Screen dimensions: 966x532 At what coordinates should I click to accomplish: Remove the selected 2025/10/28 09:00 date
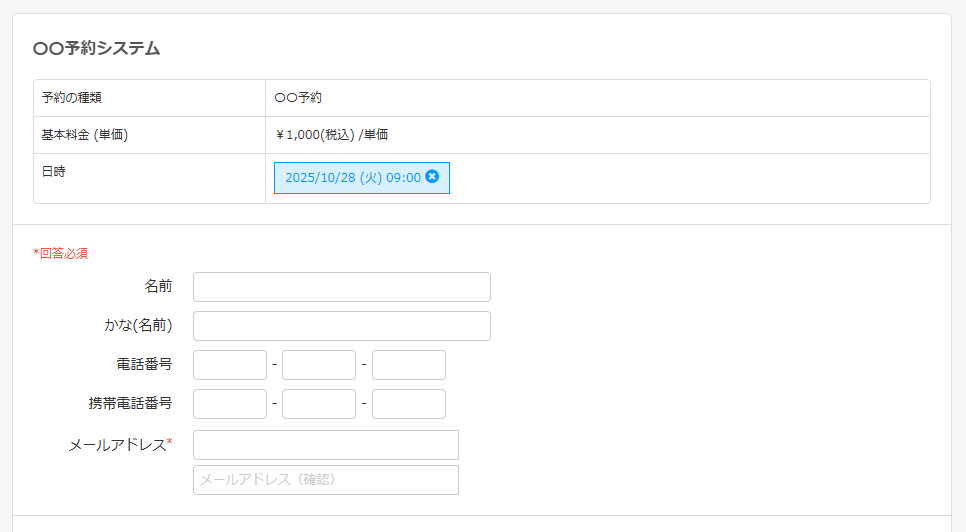tap(432, 177)
